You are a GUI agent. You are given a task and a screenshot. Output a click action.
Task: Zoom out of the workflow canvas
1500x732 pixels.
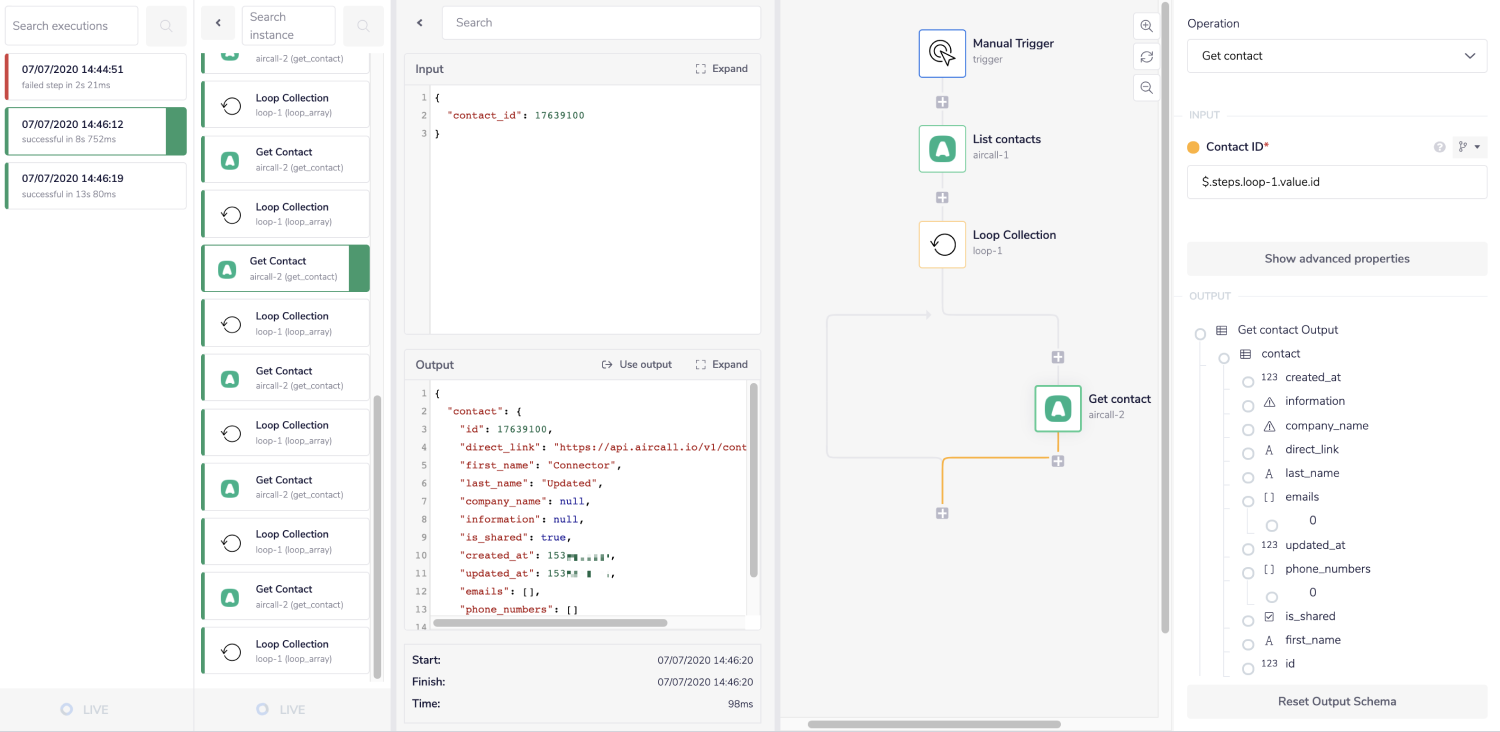click(1146, 88)
